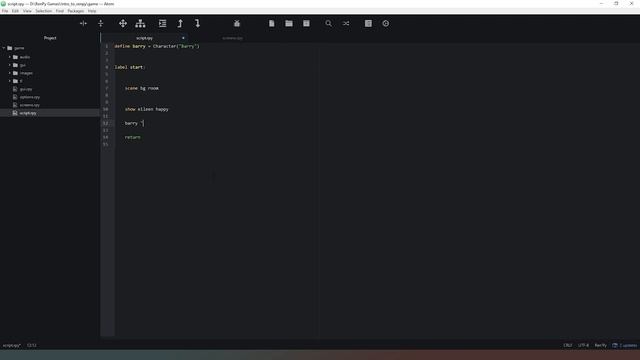The width and height of the screenshot is (640, 360).
Task: Select the audio folder in tree
Action: click(25, 57)
